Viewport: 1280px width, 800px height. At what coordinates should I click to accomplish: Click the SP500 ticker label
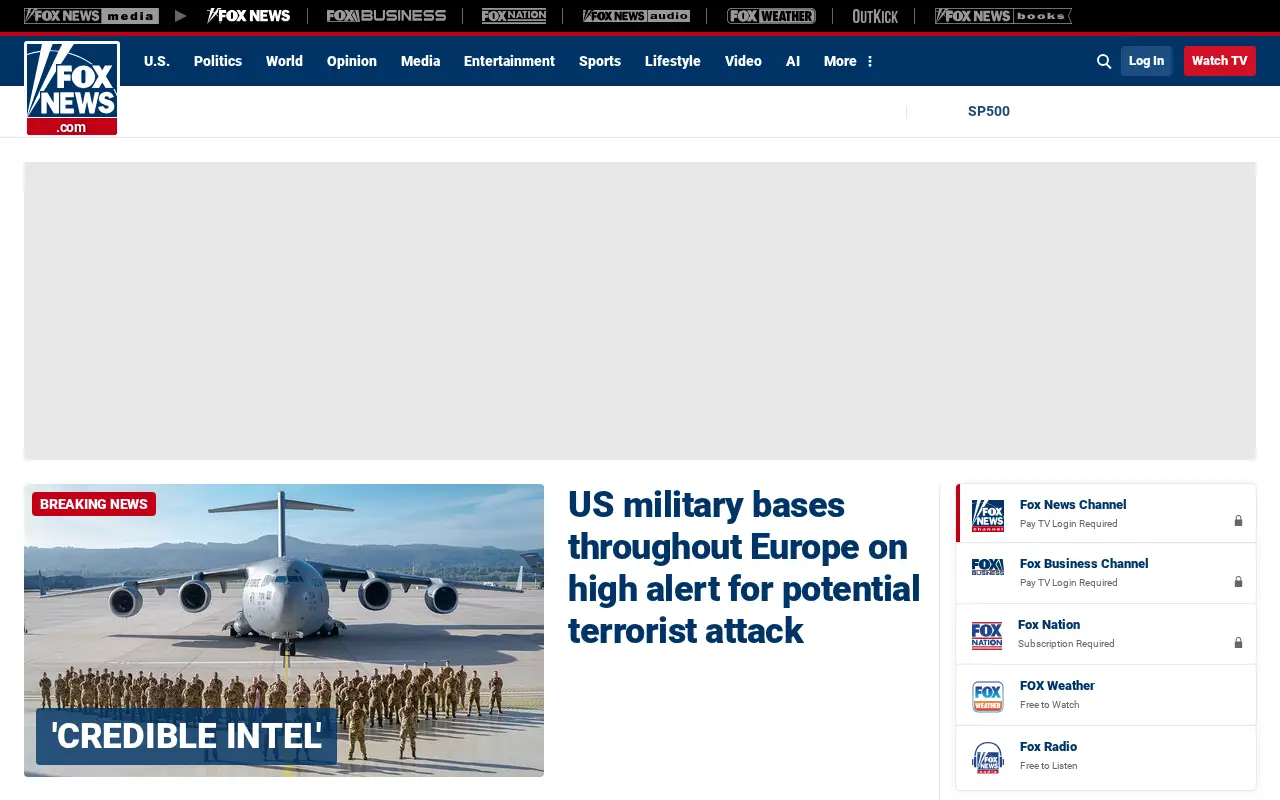tap(989, 111)
